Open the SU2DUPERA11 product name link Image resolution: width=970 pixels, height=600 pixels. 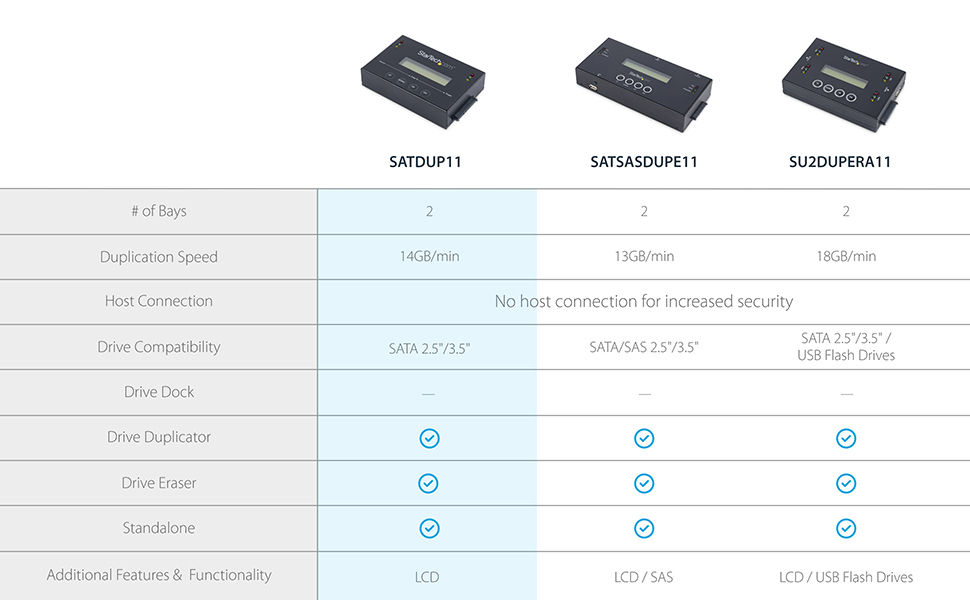pos(846,162)
